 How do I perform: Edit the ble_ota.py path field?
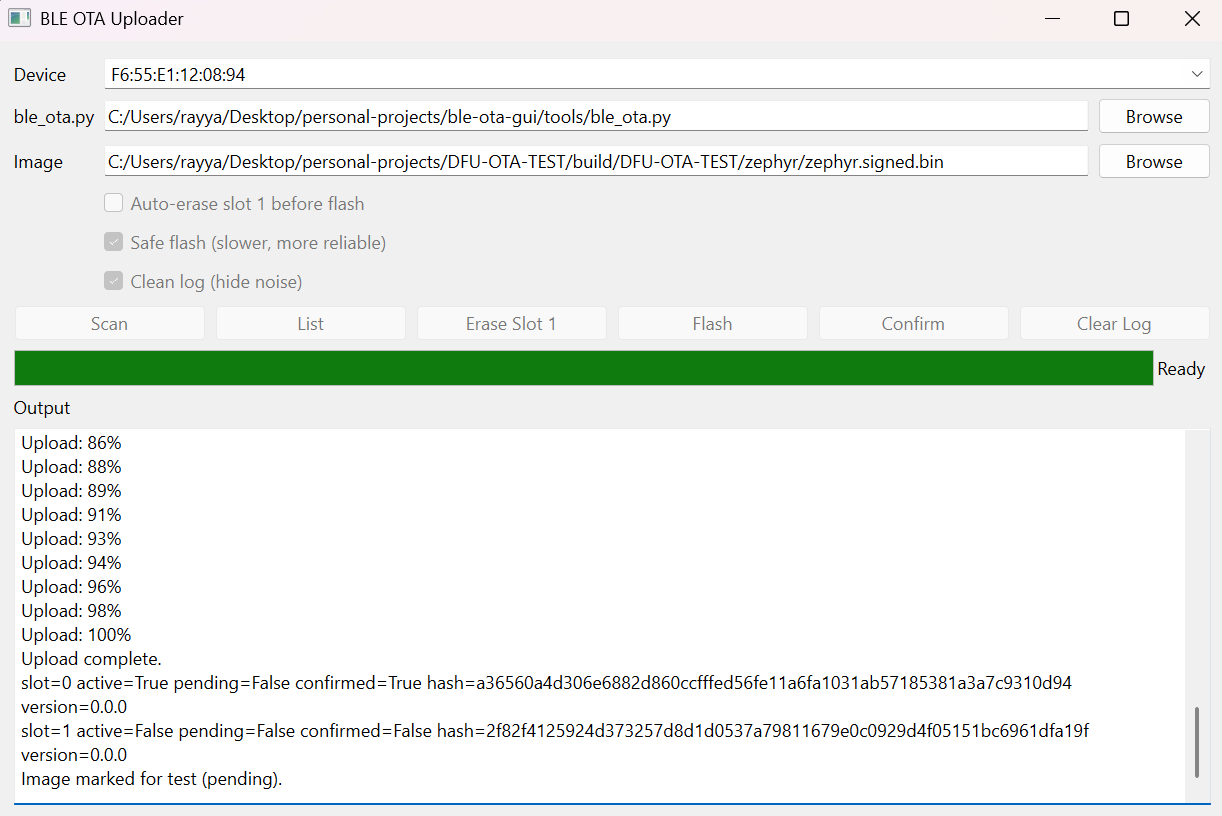point(595,116)
